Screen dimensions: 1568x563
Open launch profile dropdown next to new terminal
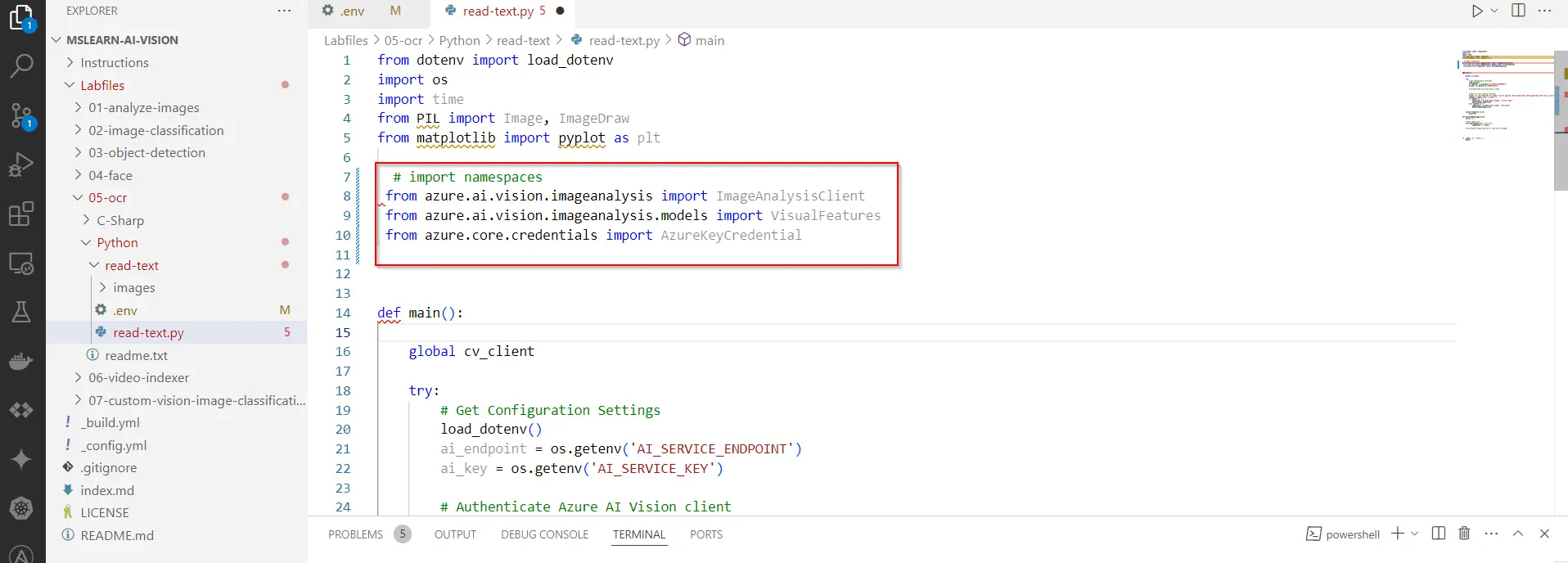point(1414,534)
